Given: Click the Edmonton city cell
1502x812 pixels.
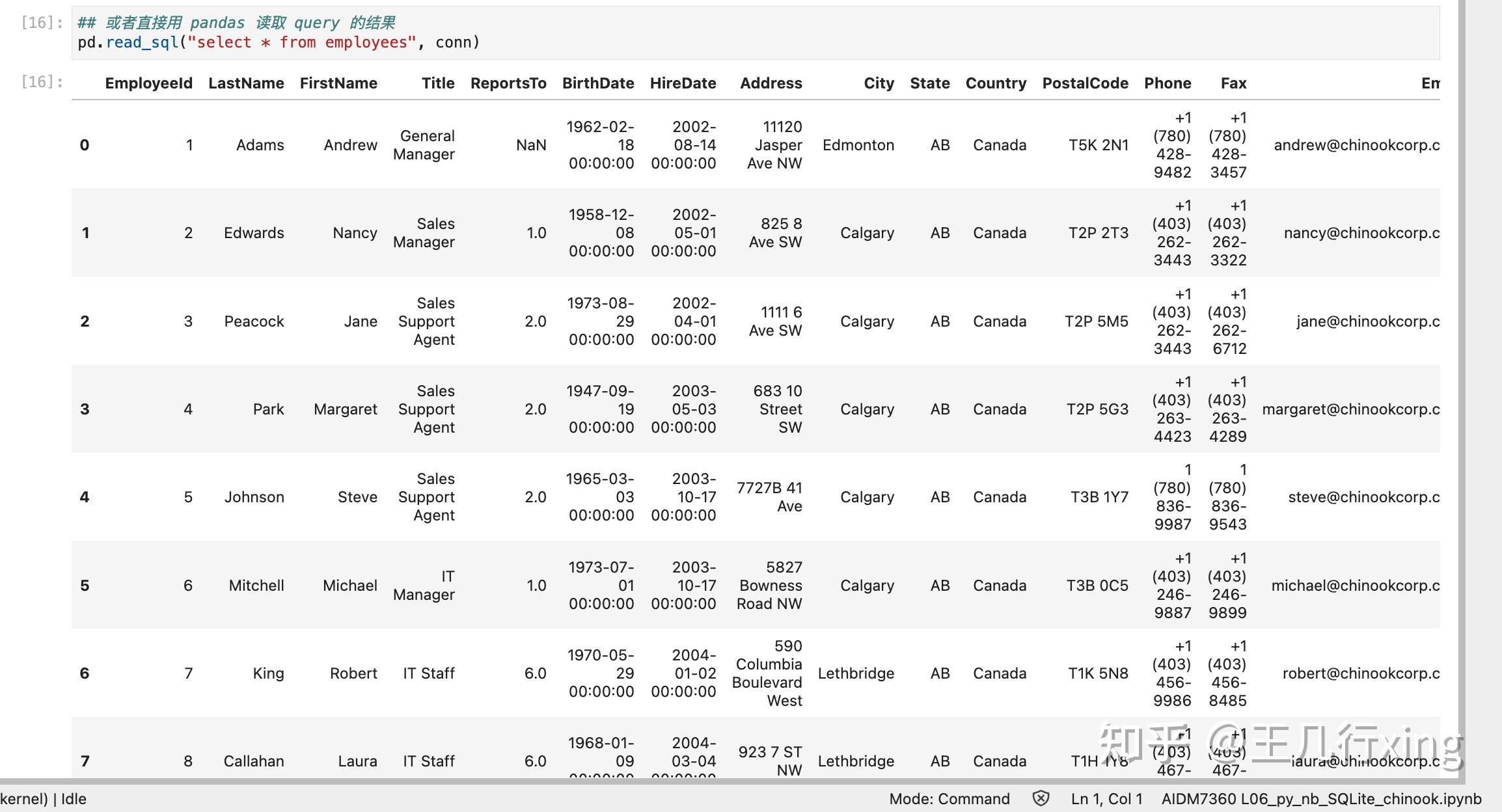Looking at the screenshot, I should [858, 145].
